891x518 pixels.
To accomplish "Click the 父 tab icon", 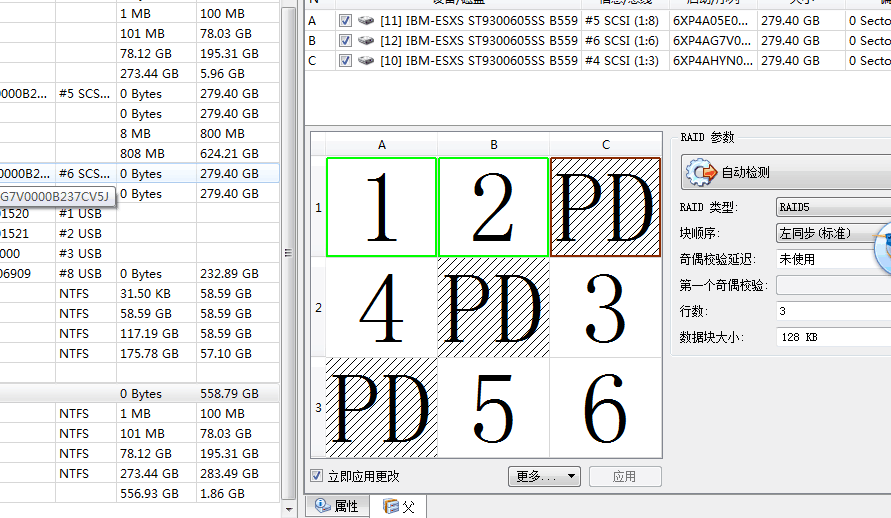I will (391, 507).
